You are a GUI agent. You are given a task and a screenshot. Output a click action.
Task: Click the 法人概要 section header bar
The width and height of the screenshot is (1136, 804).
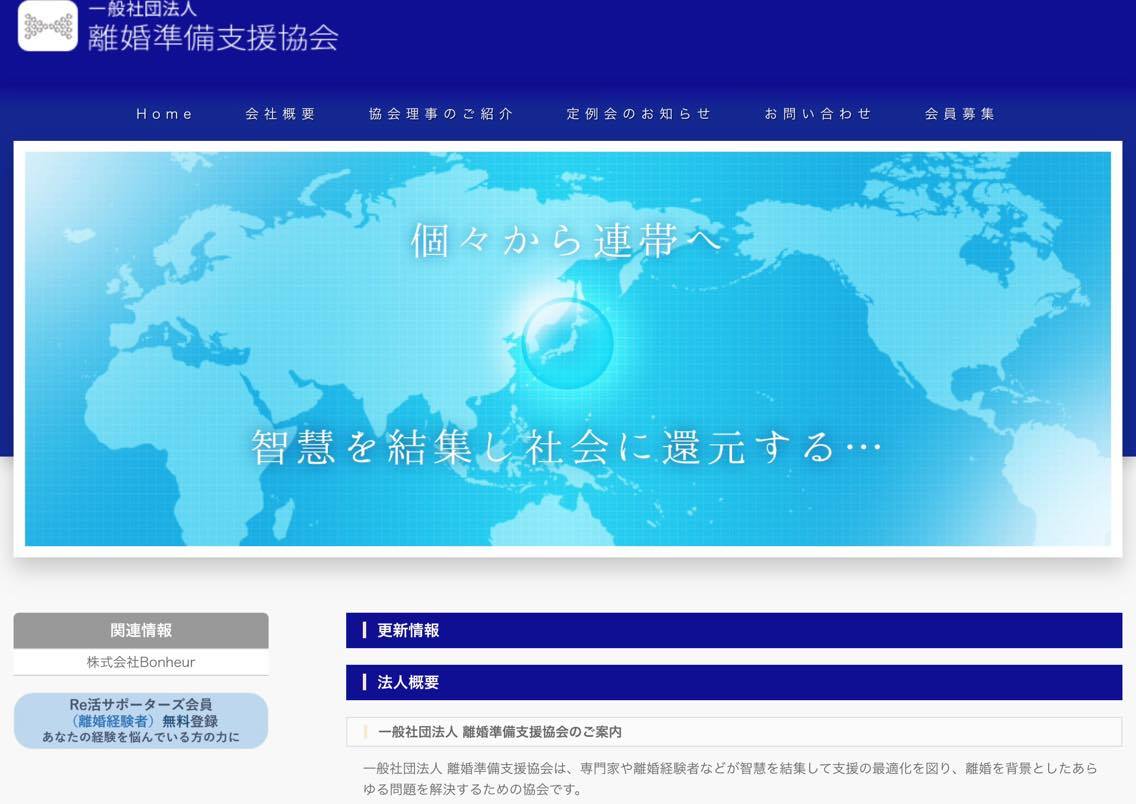click(x=735, y=682)
